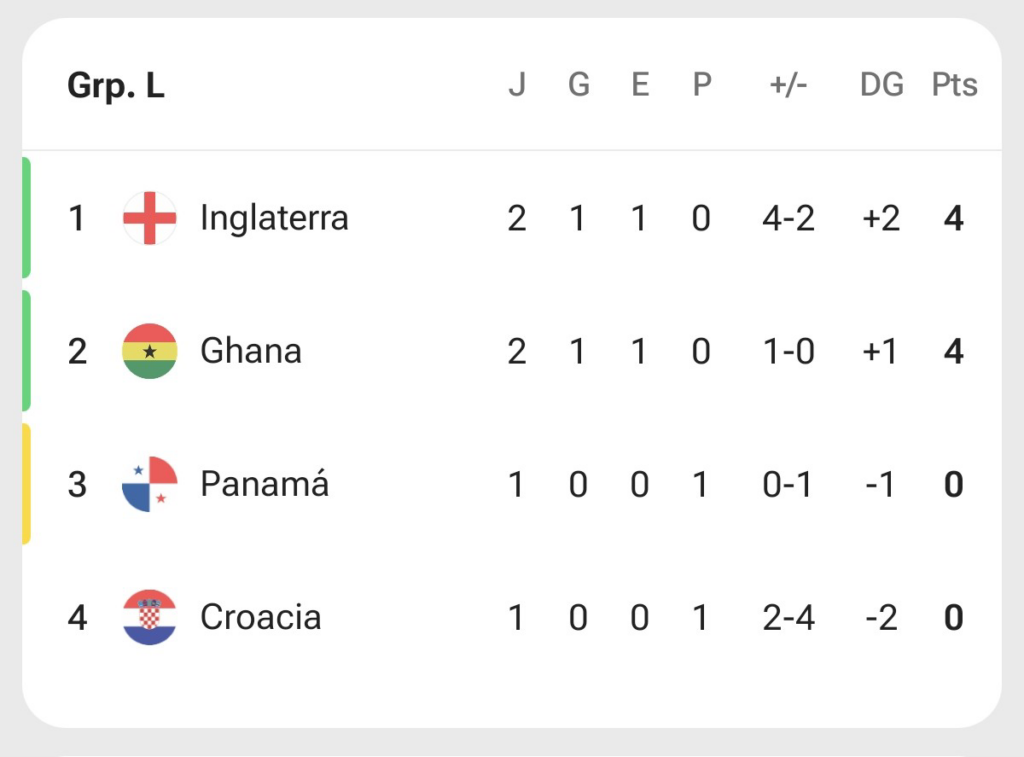
Task: Click Inglaterra's 4-2 goal record
Action: click(x=788, y=218)
